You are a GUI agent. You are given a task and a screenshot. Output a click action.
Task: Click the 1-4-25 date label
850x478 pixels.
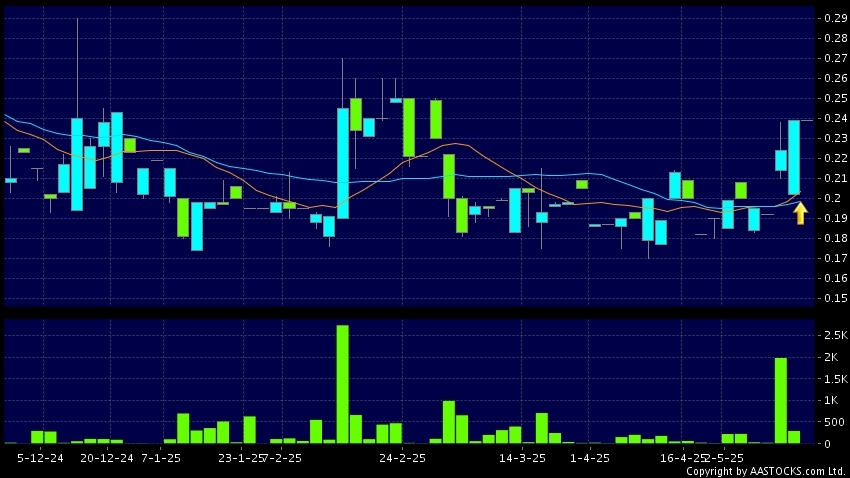[x=589, y=458]
